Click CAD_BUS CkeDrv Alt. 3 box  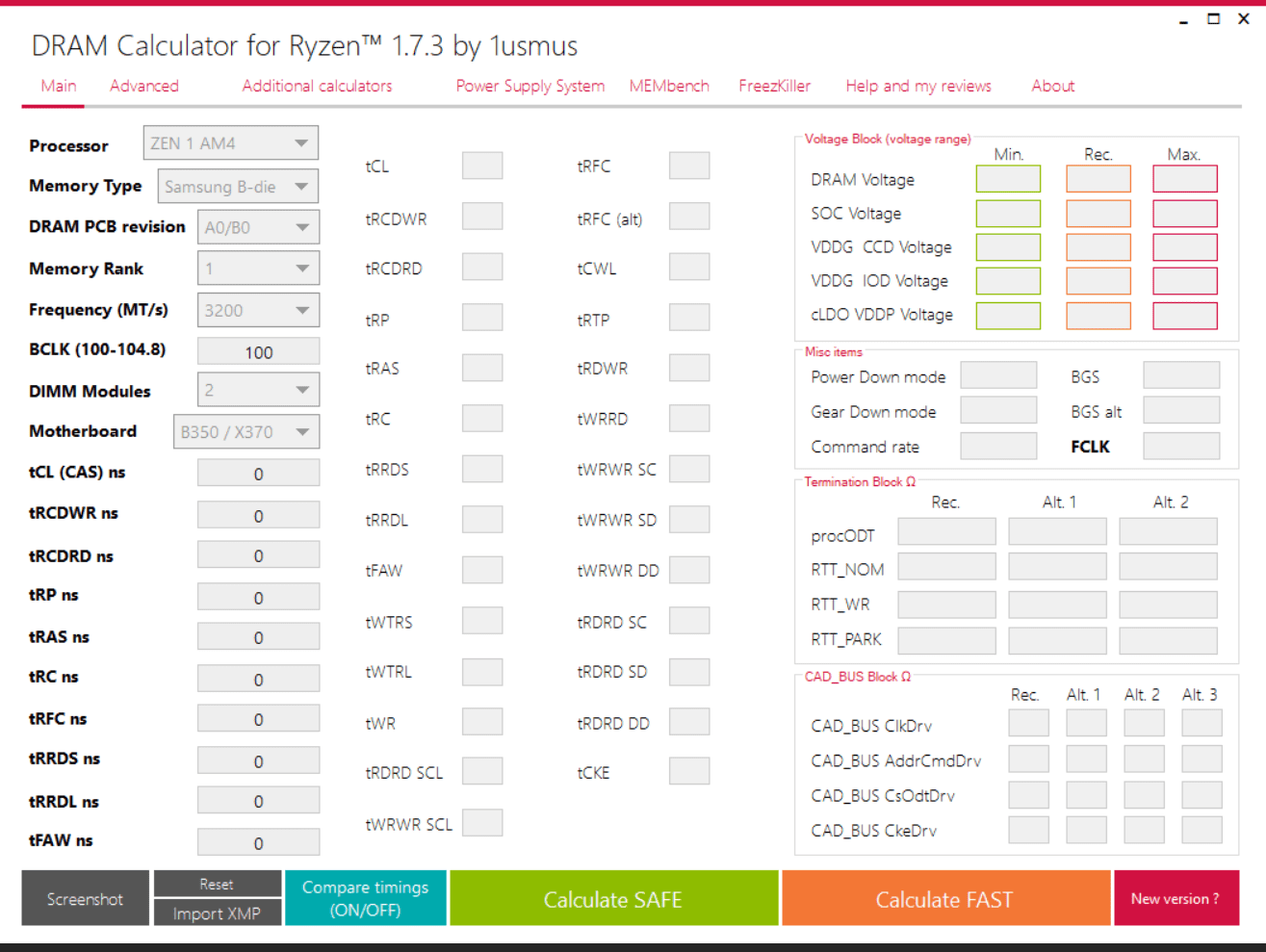(x=1201, y=830)
